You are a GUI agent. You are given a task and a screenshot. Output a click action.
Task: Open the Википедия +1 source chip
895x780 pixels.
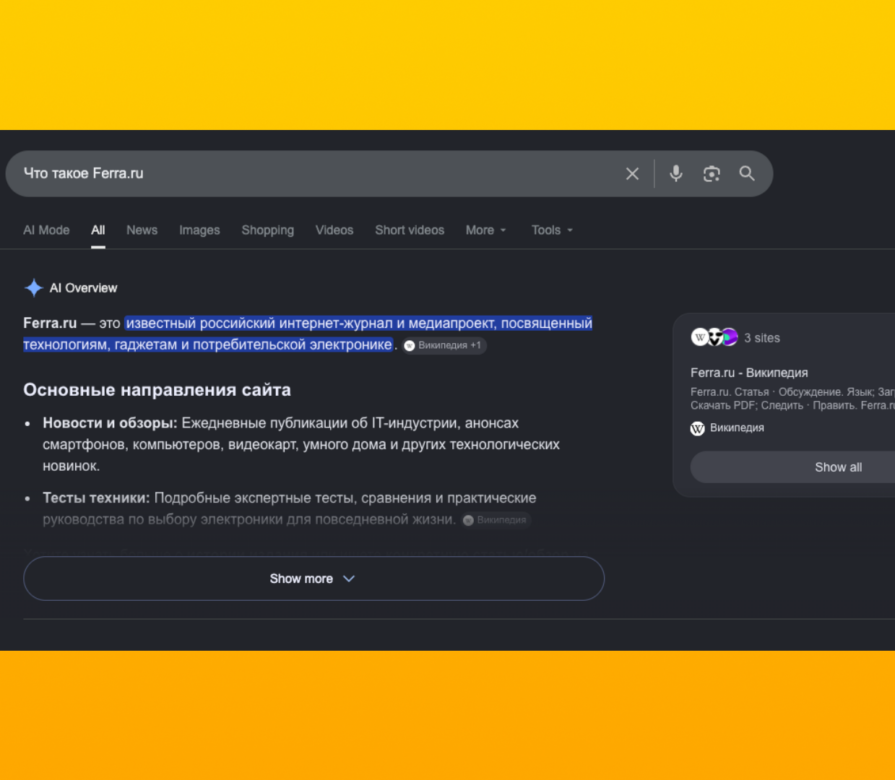pyautogui.click(x=444, y=345)
